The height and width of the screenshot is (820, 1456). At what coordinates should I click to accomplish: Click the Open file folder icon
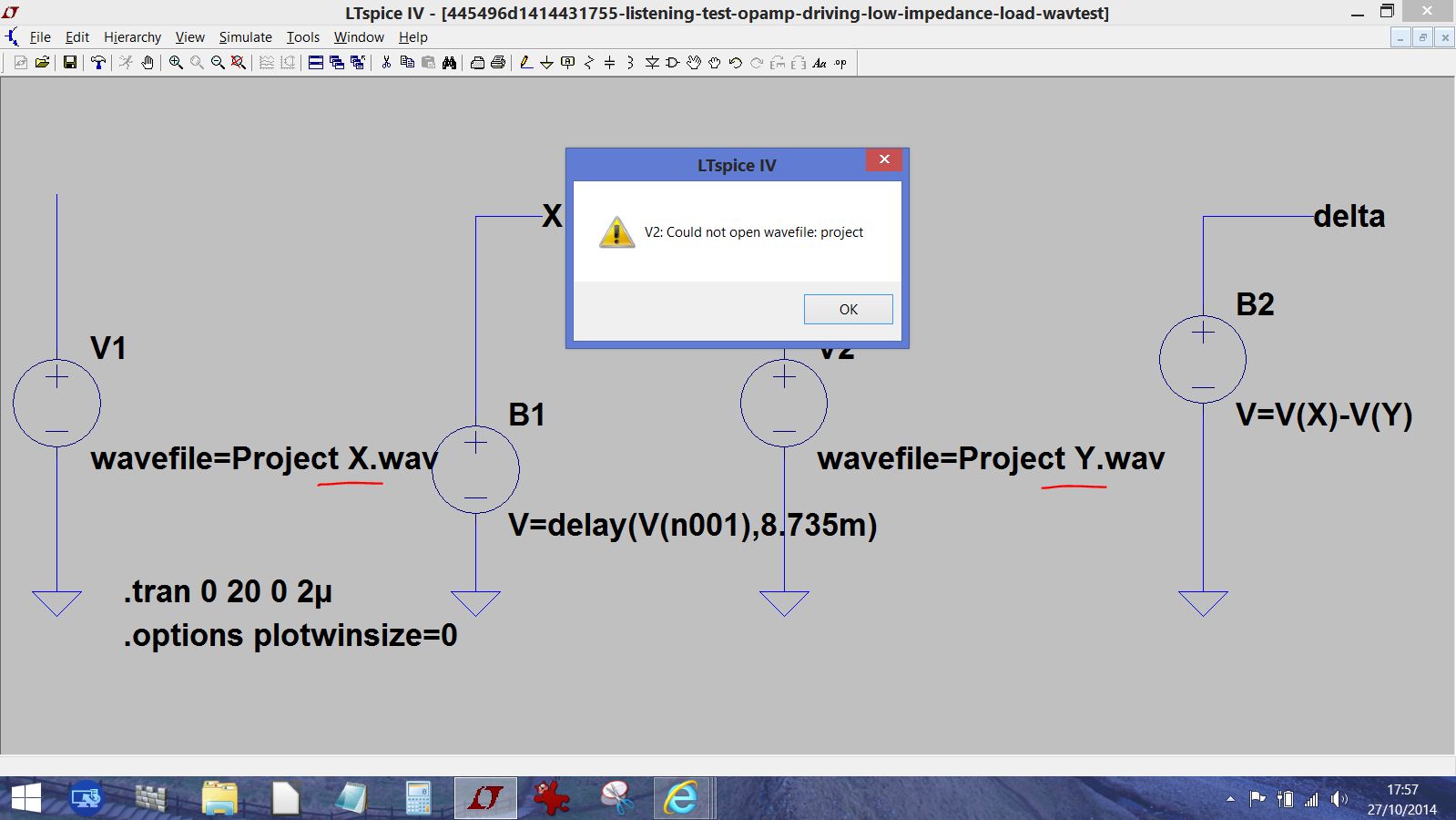(42, 62)
